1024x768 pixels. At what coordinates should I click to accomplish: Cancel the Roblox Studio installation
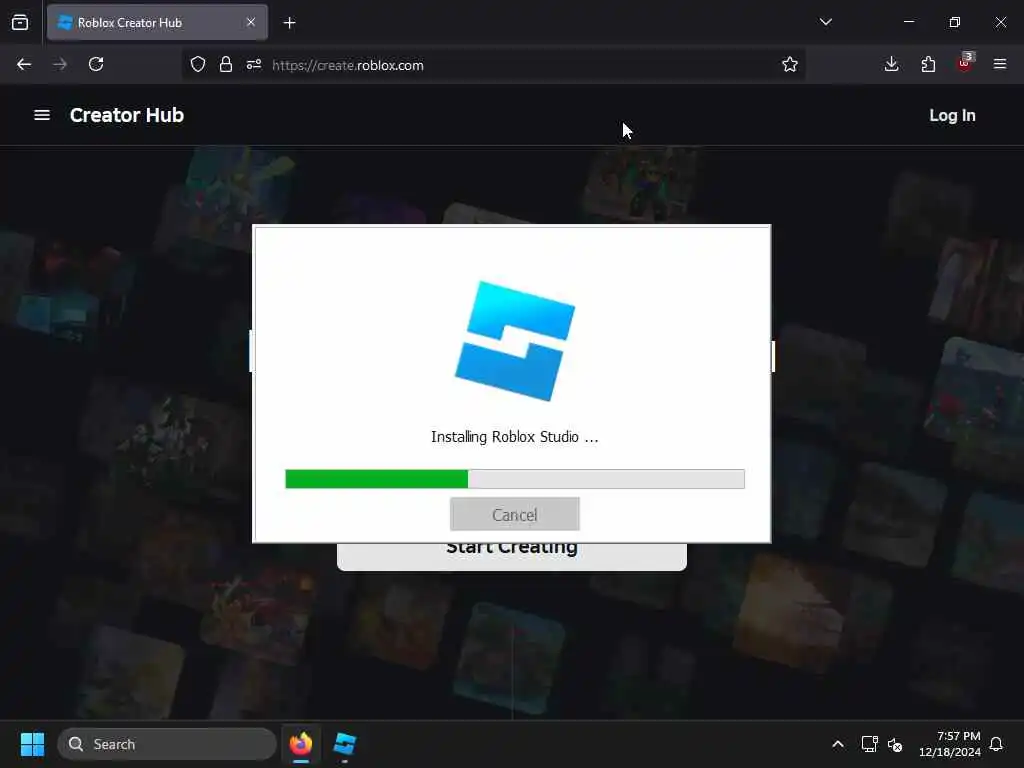(515, 515)
